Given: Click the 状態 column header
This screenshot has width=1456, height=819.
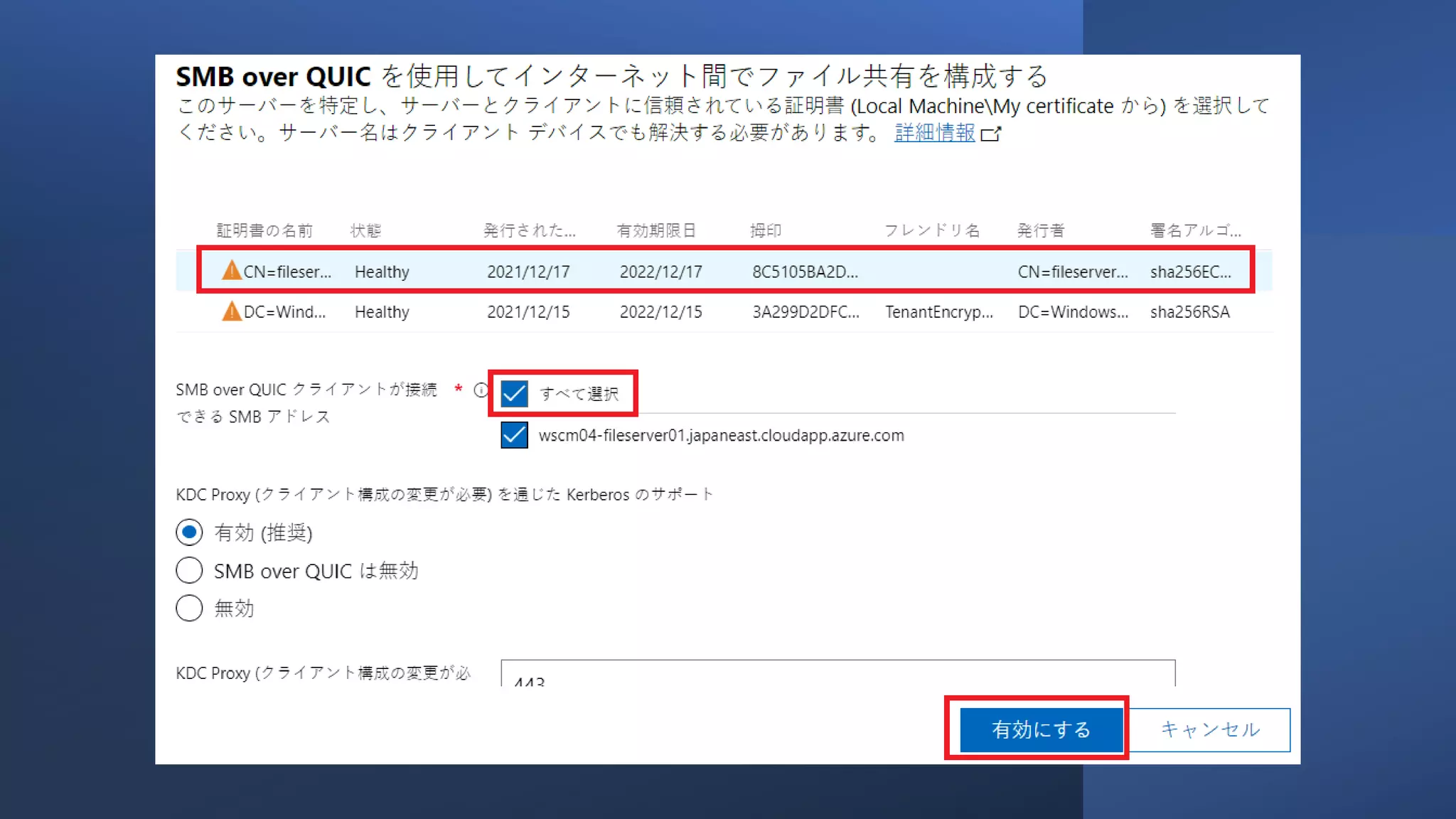Looking at the screenshot, I should tap(365, 230).
